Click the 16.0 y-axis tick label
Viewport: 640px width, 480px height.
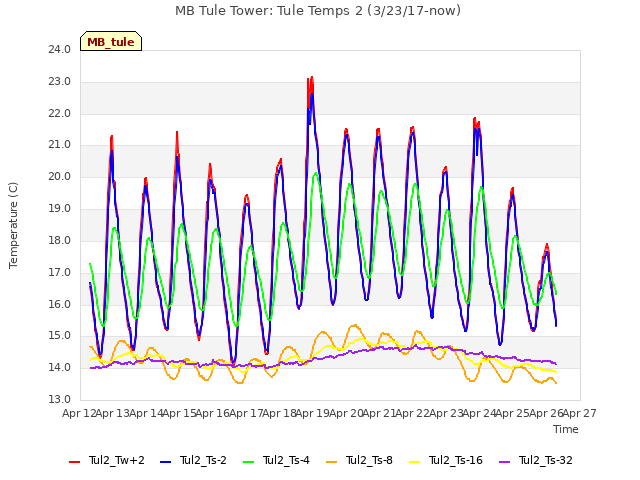[x=60, y=304]
